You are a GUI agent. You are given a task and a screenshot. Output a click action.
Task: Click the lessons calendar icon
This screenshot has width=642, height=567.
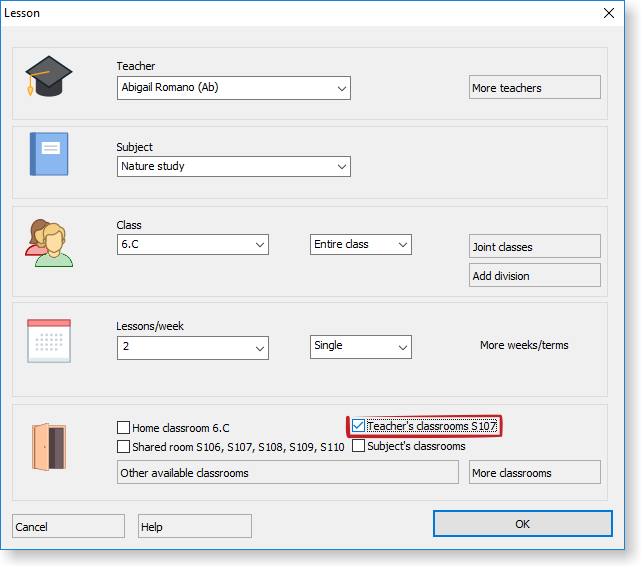48,341
